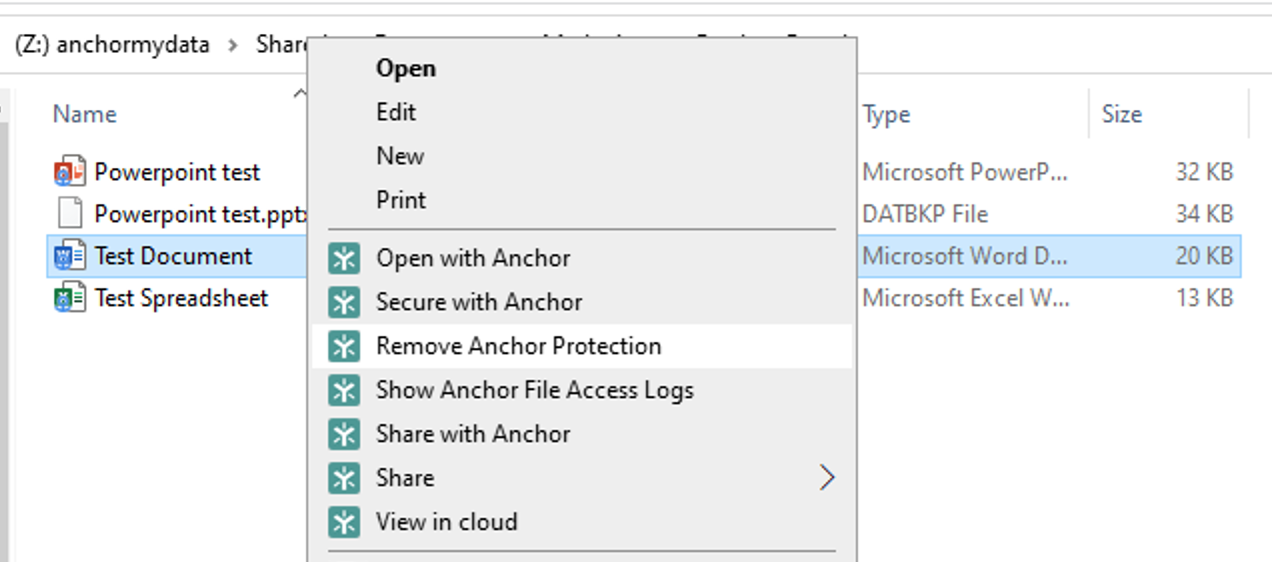Screen dimensions: 1272x562
Task: Click the PowerPoint file icon for Powerpoint test
Action: point(69,172)
